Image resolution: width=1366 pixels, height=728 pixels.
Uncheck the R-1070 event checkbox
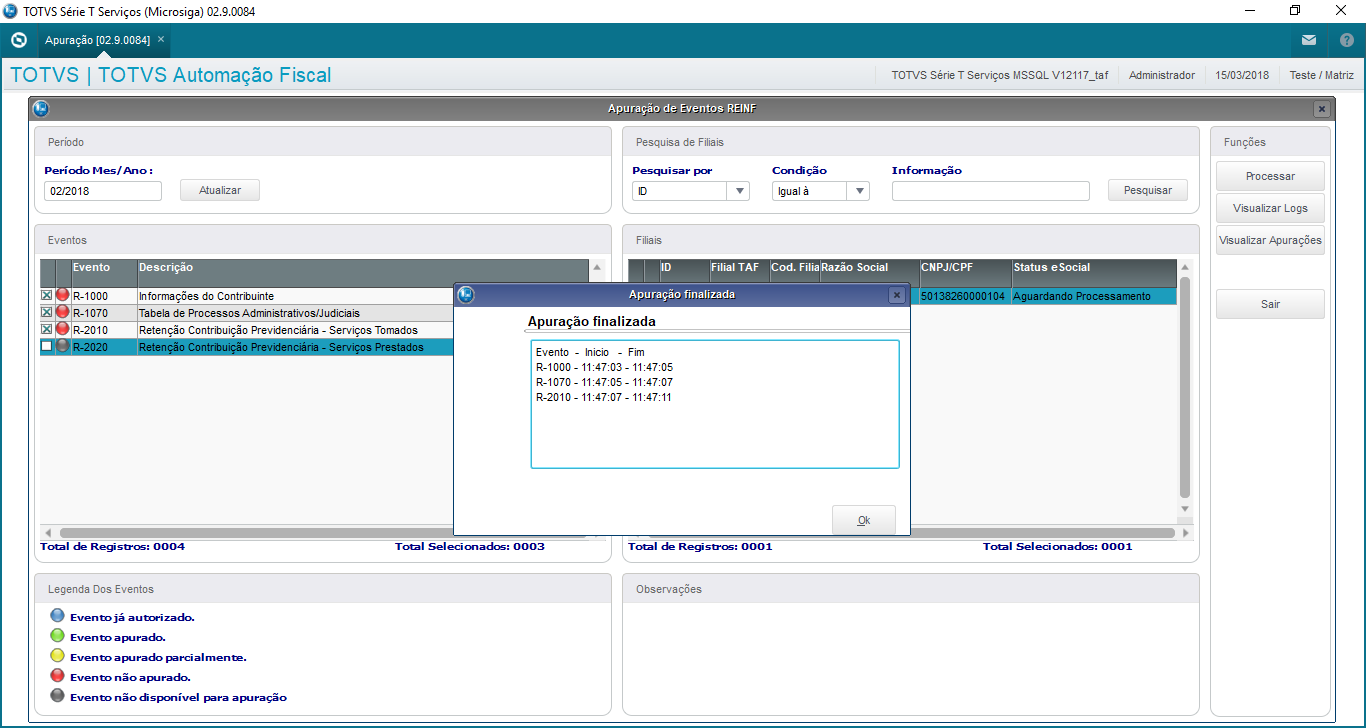(46, 312)
